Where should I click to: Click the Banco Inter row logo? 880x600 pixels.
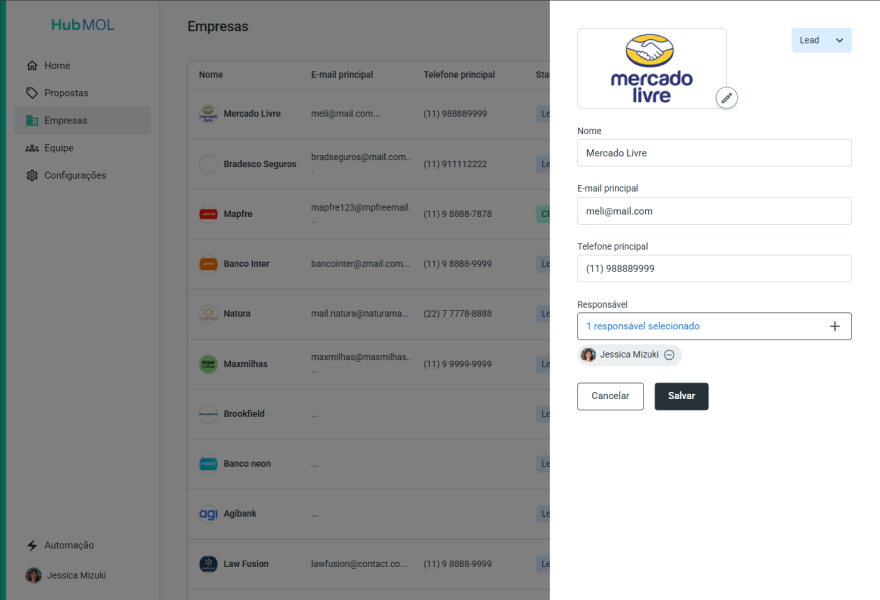click(x=208, y=264)
